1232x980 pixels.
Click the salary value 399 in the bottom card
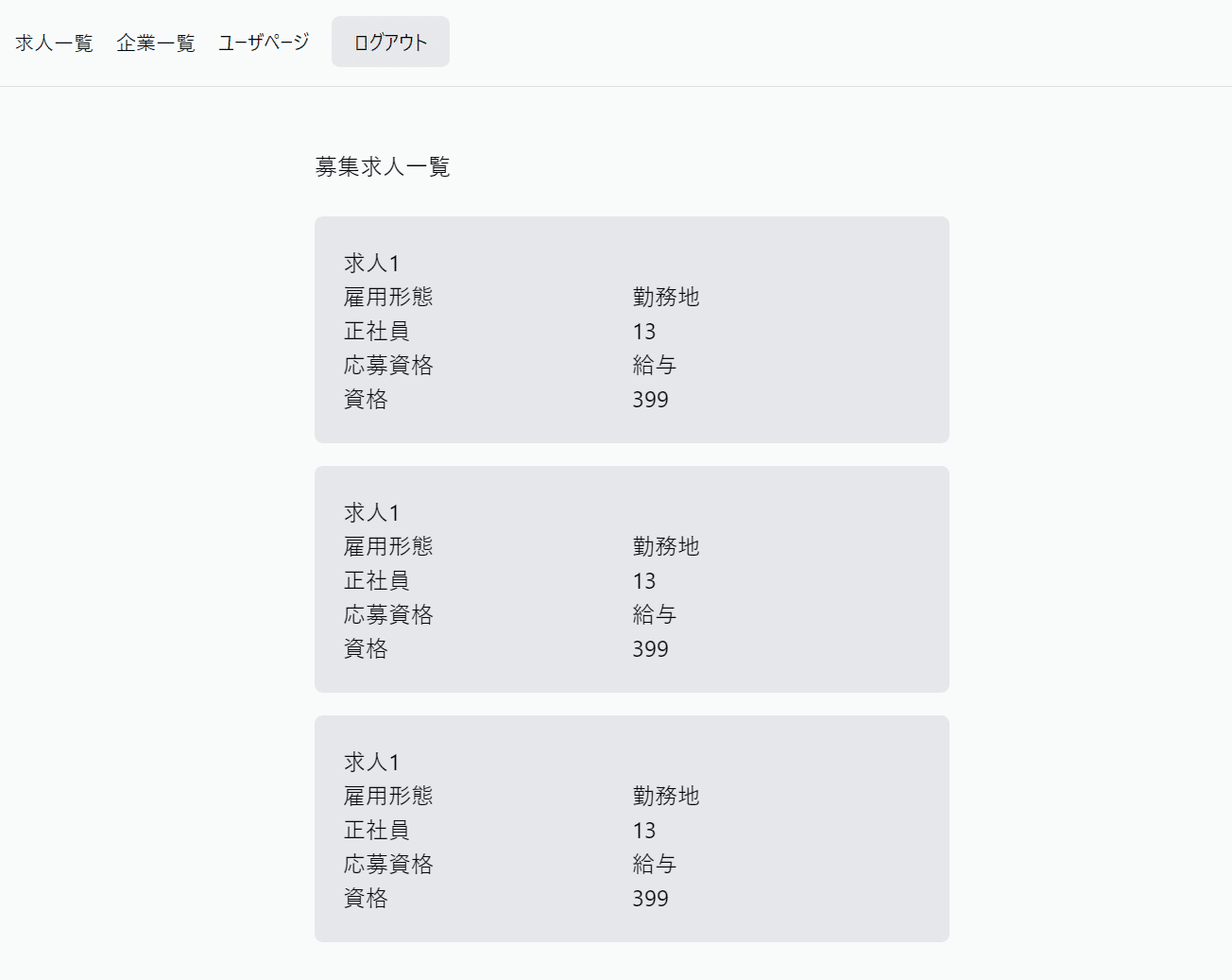[650, 898]
